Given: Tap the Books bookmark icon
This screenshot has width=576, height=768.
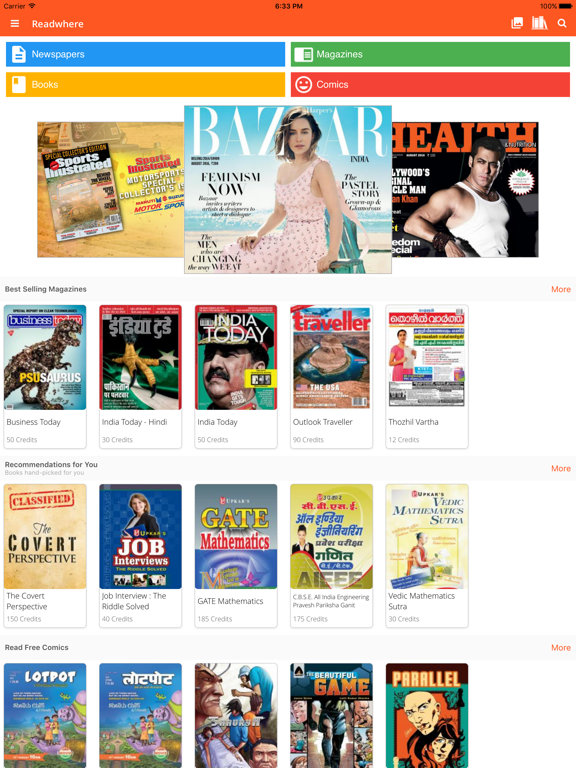Looking at the screenshot, I should (19, 85).
